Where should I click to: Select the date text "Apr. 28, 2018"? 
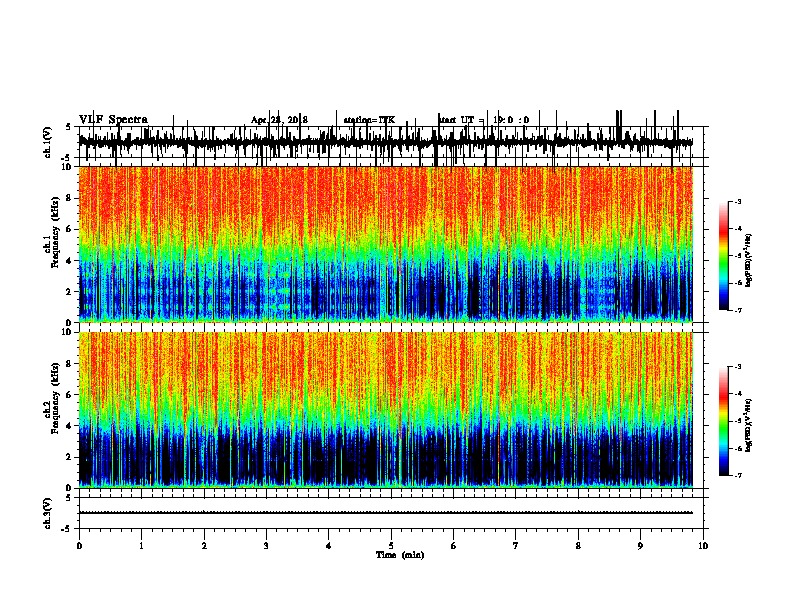click(279, 120)
